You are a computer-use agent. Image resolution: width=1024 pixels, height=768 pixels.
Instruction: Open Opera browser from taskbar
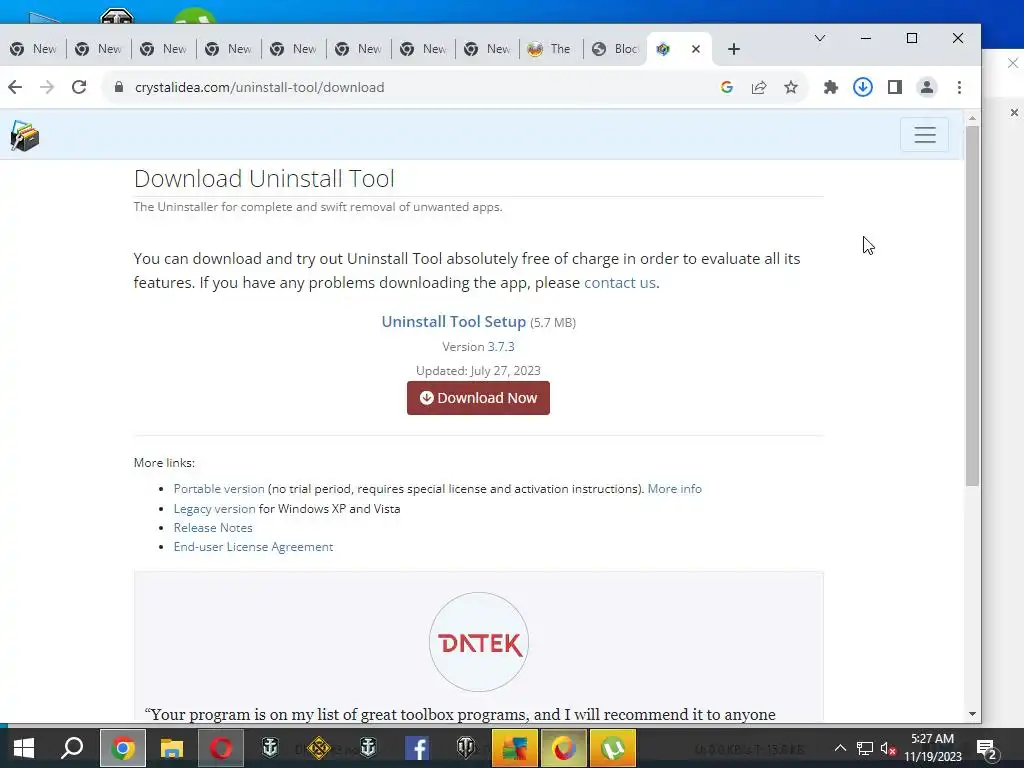221,748
